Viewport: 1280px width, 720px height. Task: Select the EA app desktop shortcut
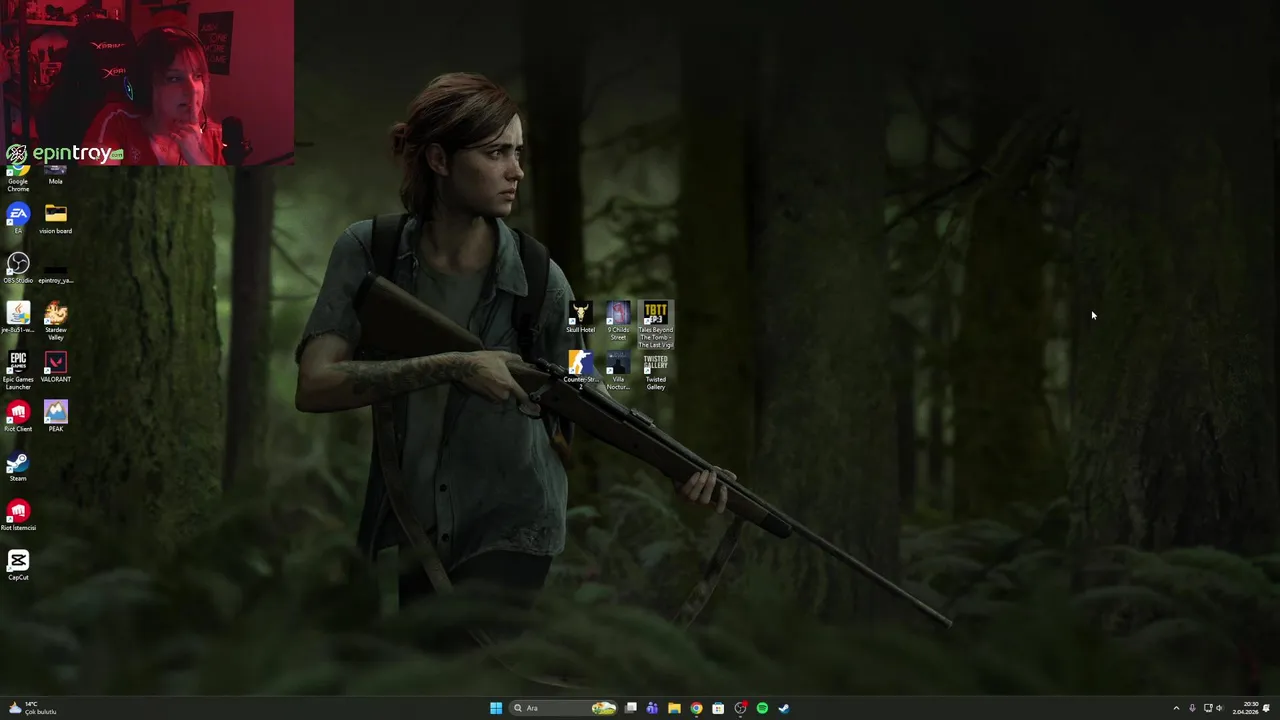(18, 219)
